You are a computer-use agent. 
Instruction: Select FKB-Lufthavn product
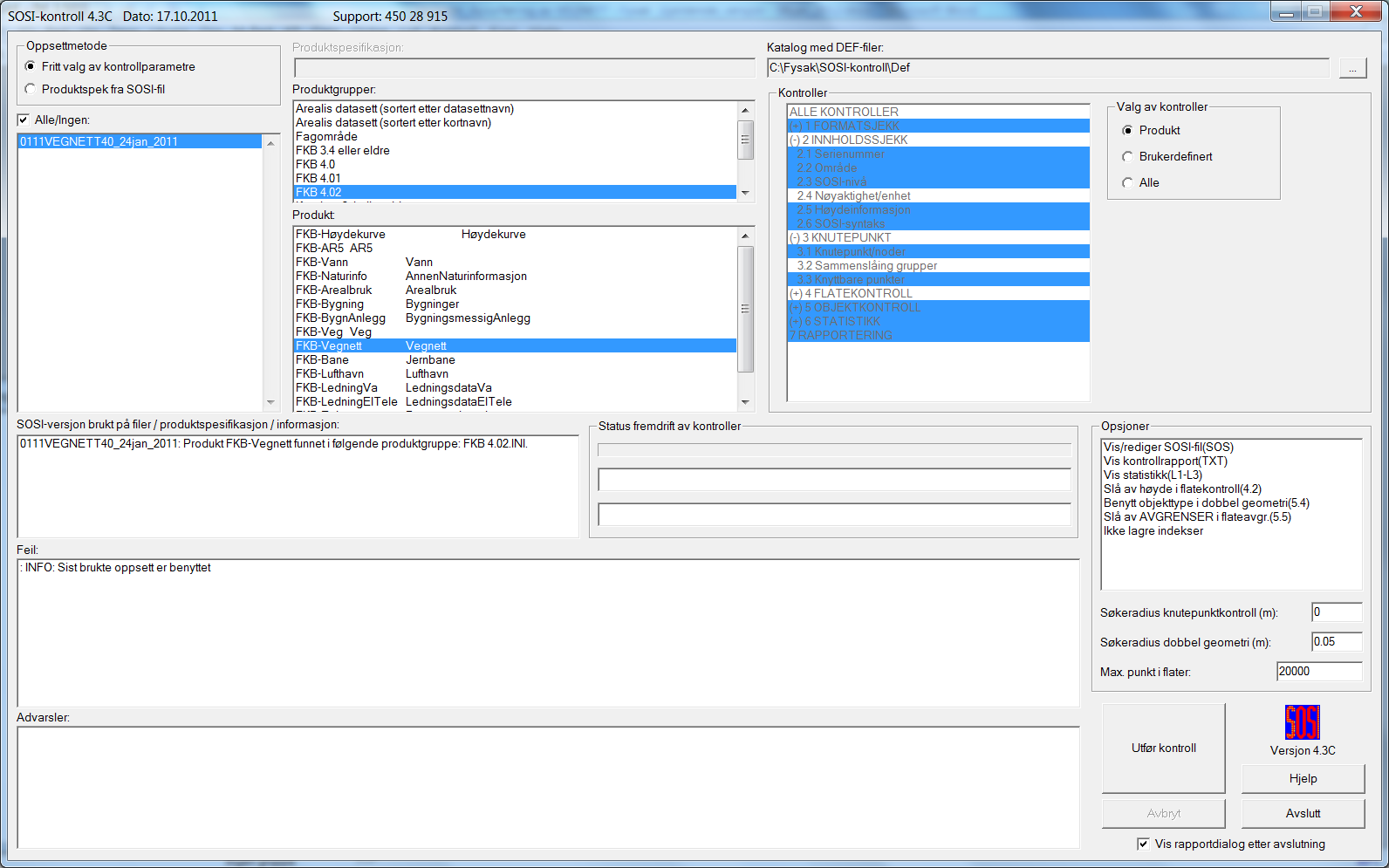(516, 373)
